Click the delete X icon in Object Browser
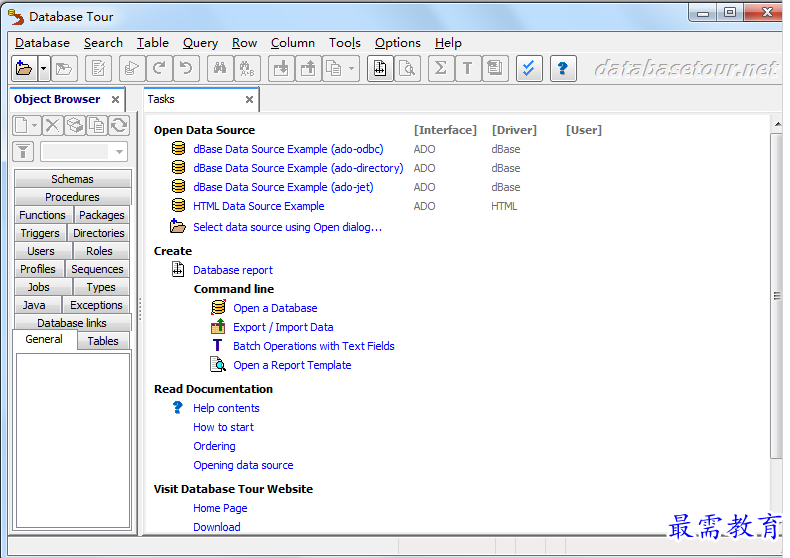This screenshot has width=790, height=558. 52,125
